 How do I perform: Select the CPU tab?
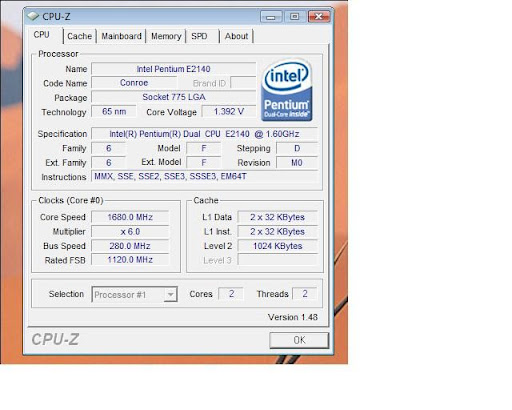[42, 35]
